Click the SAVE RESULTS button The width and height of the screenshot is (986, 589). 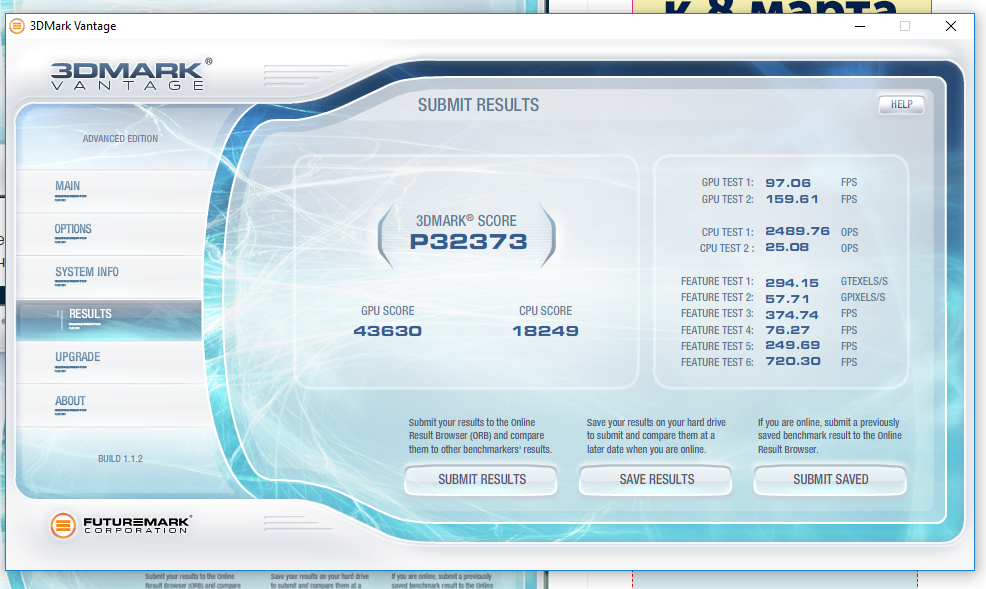(x=656, y=480)
